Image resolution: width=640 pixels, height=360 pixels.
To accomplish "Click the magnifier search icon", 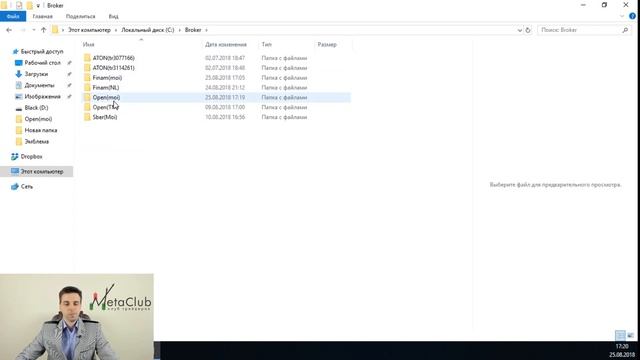I will click(x=625, y=30).
